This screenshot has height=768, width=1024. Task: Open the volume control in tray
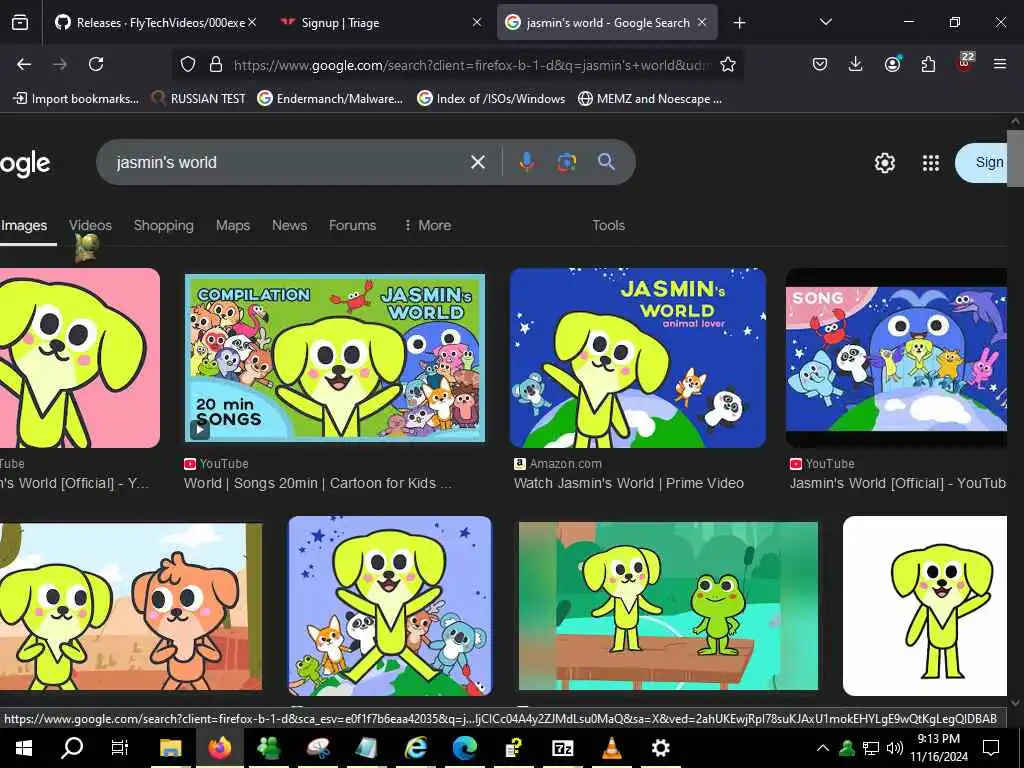coord(895,748)
